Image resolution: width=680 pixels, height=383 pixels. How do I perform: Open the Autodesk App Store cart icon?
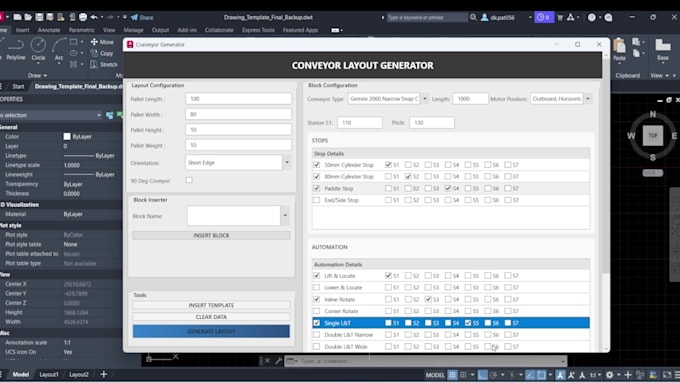[560, 17]
